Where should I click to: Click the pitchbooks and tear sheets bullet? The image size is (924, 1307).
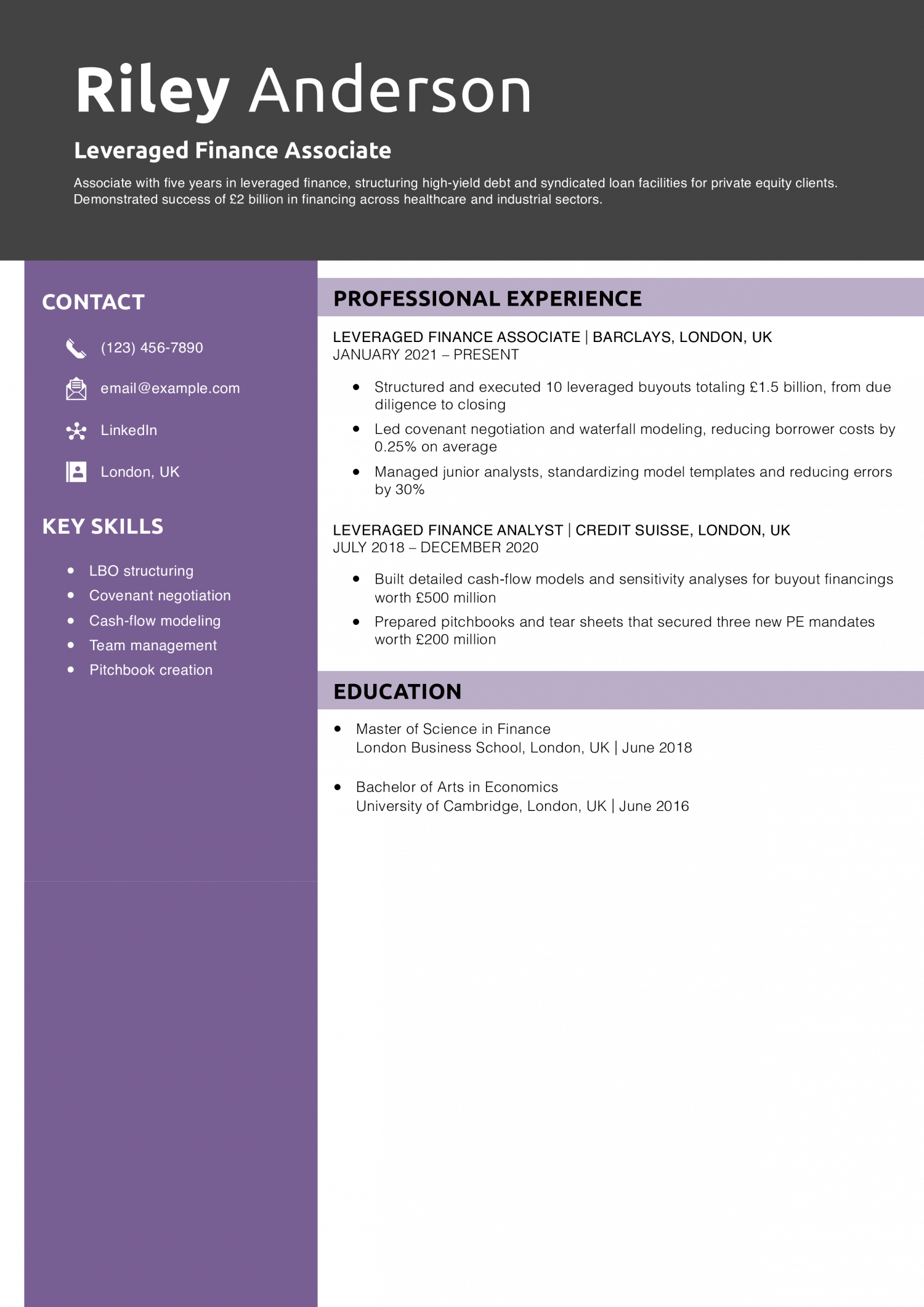[625, 630]
